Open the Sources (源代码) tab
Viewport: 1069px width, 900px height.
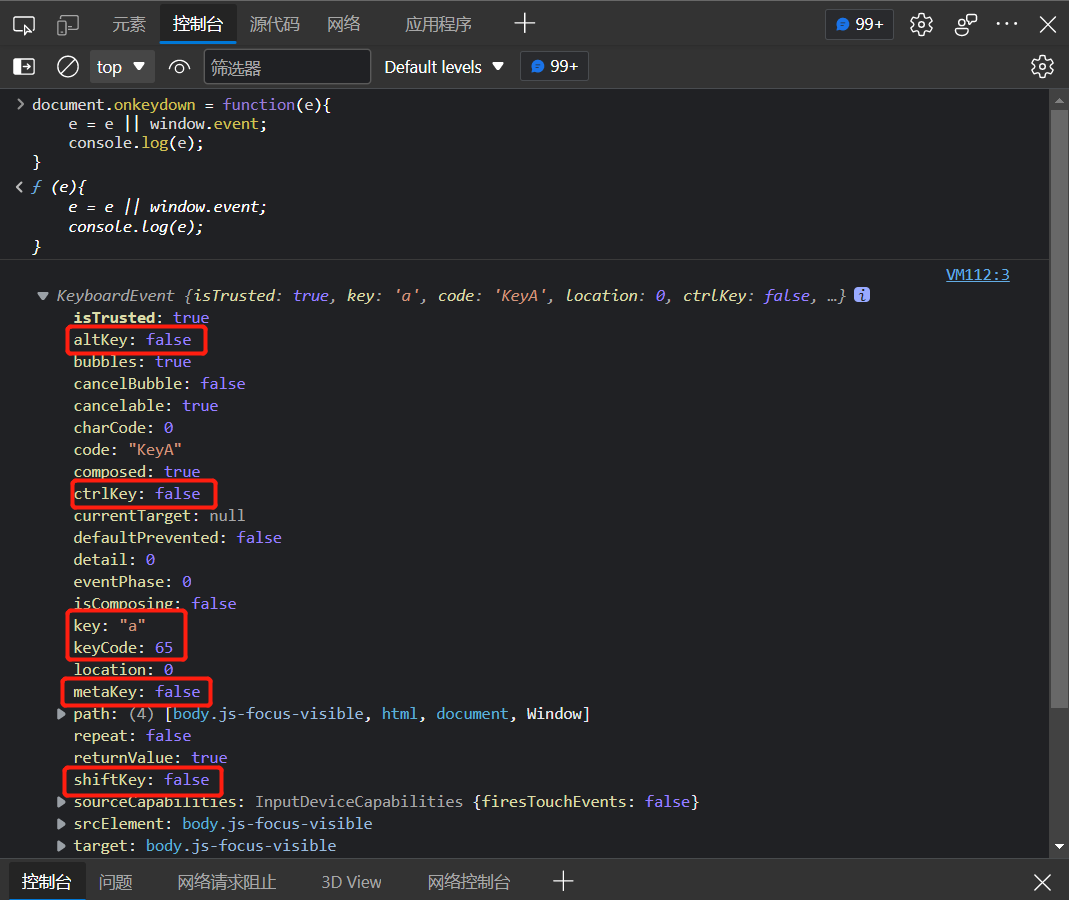(x=275, y=25)
